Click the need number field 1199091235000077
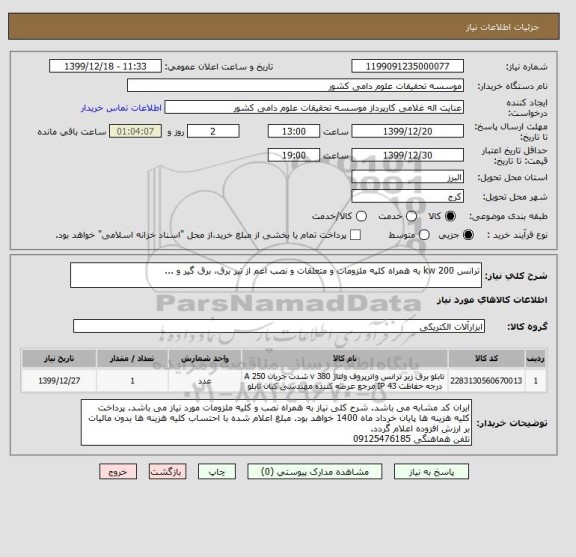 [407, 67]
